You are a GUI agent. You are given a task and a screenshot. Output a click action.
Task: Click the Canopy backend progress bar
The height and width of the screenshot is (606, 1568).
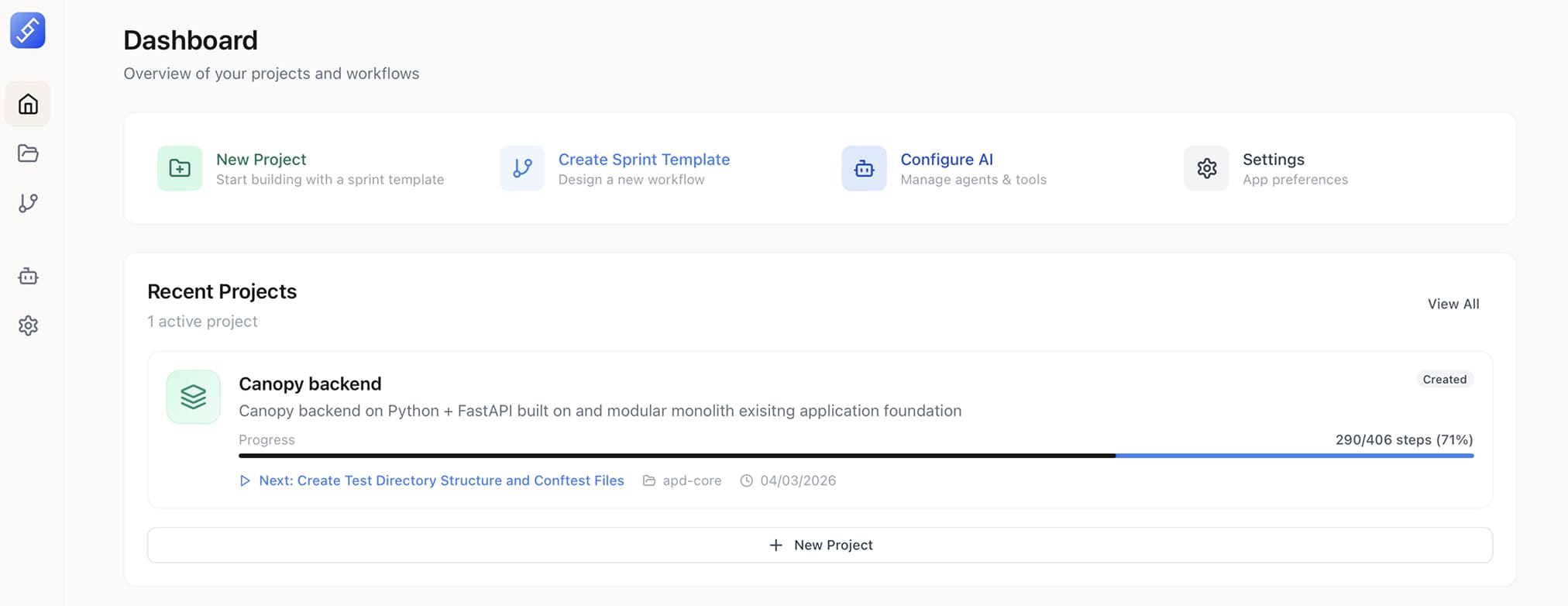(x=855, y=456)
